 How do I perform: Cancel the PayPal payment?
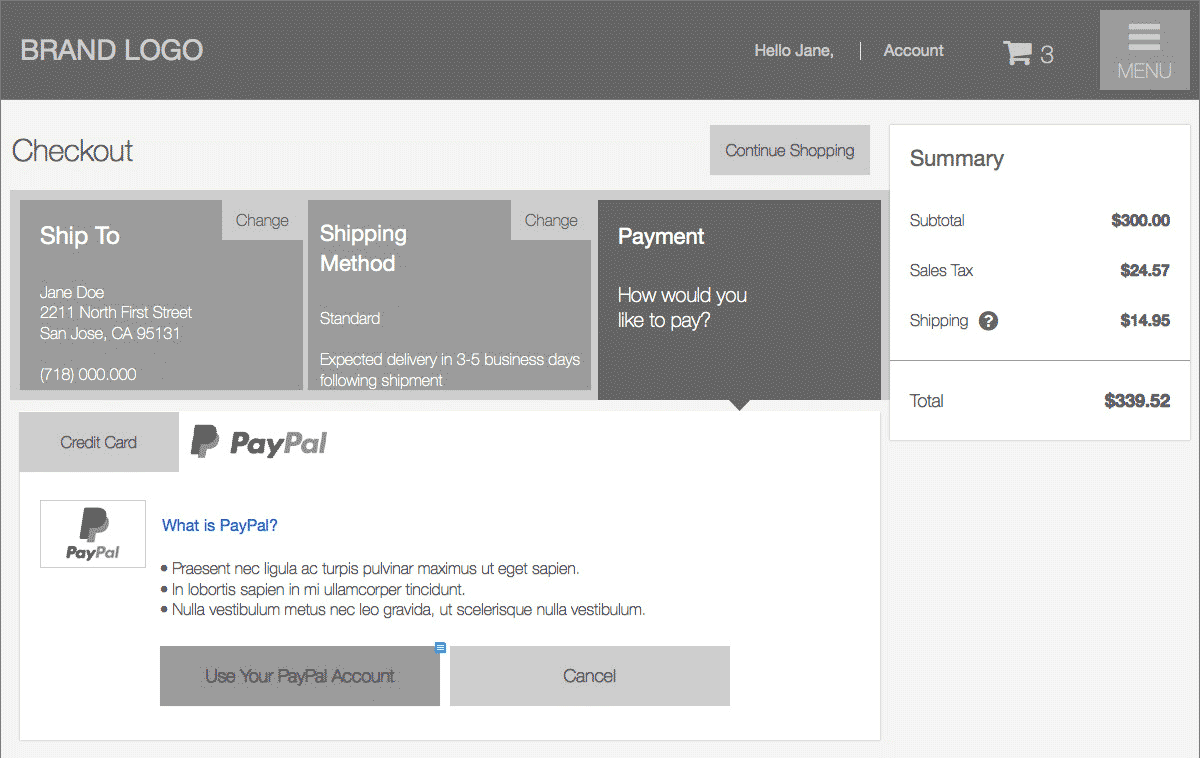pyautogui.click(x=589, y=676)
